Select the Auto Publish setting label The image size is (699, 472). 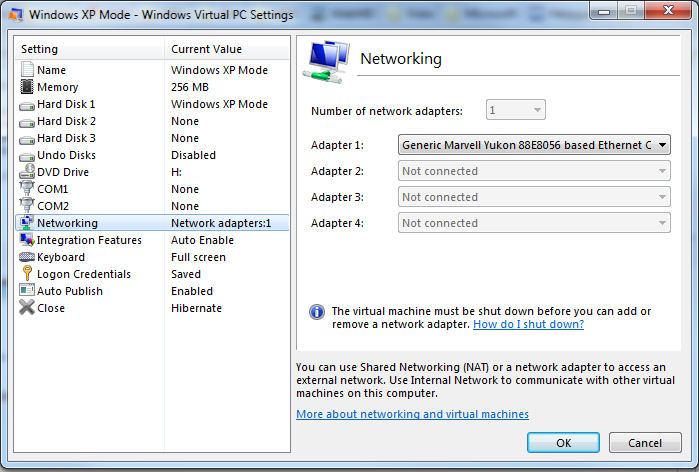70,291
